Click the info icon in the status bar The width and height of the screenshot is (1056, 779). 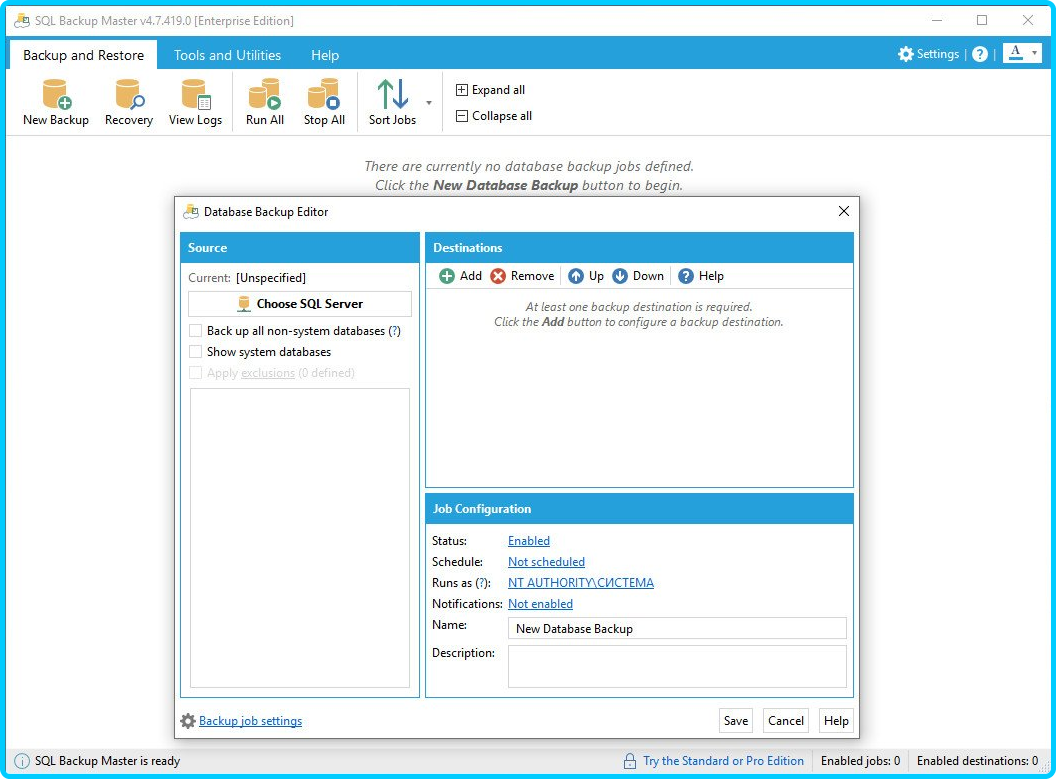pyautogui.click(x=22, y=761)
